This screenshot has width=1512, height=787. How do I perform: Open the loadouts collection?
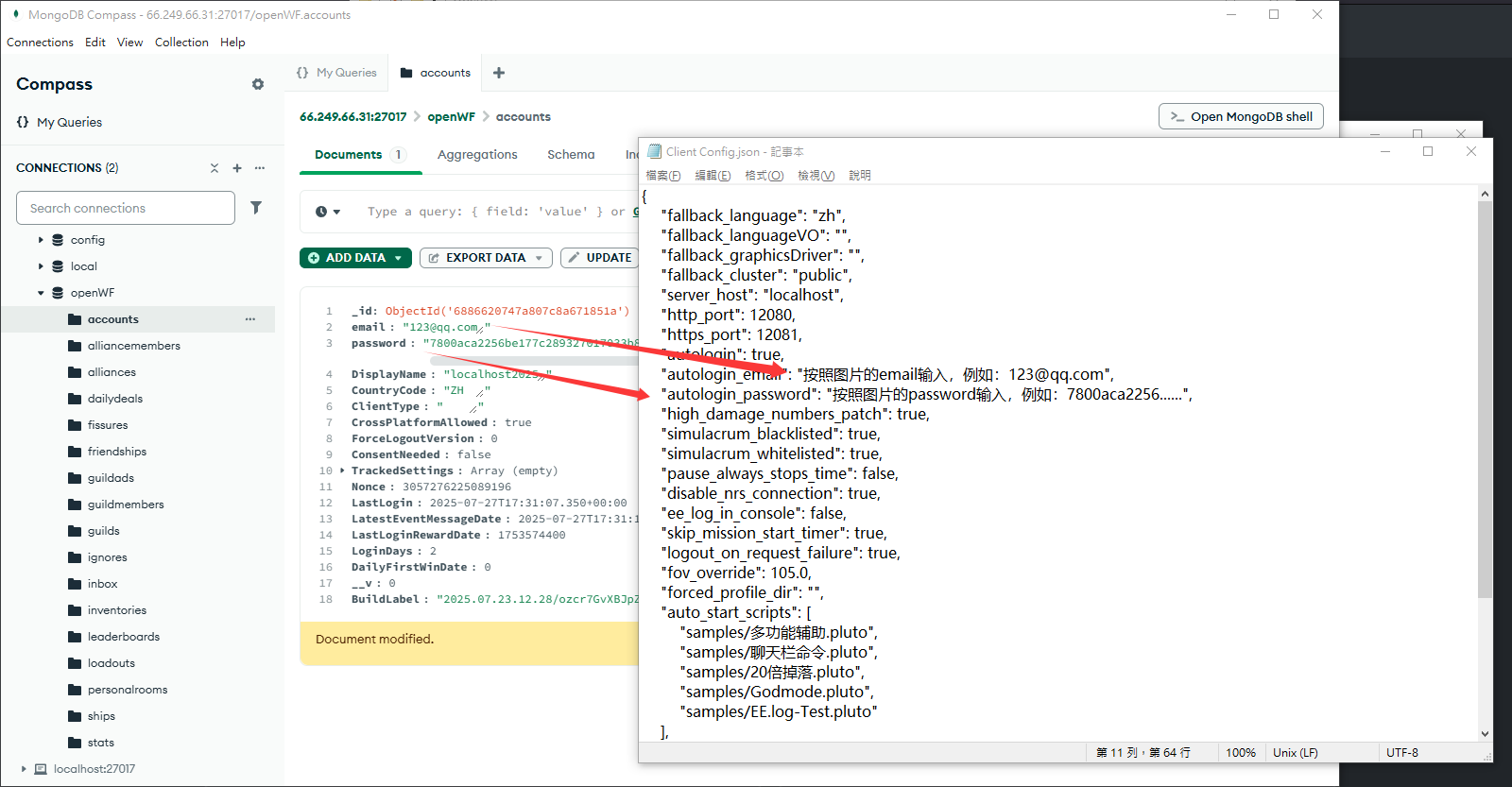point(112,663)
